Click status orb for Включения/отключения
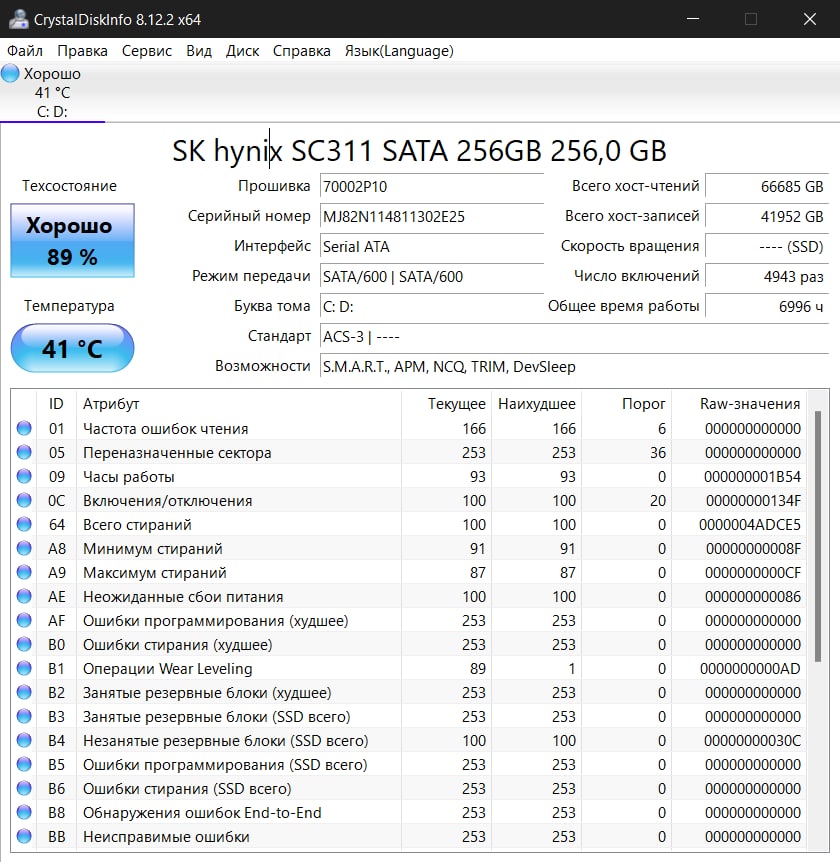840x862 pixels. tap(24, 500)
